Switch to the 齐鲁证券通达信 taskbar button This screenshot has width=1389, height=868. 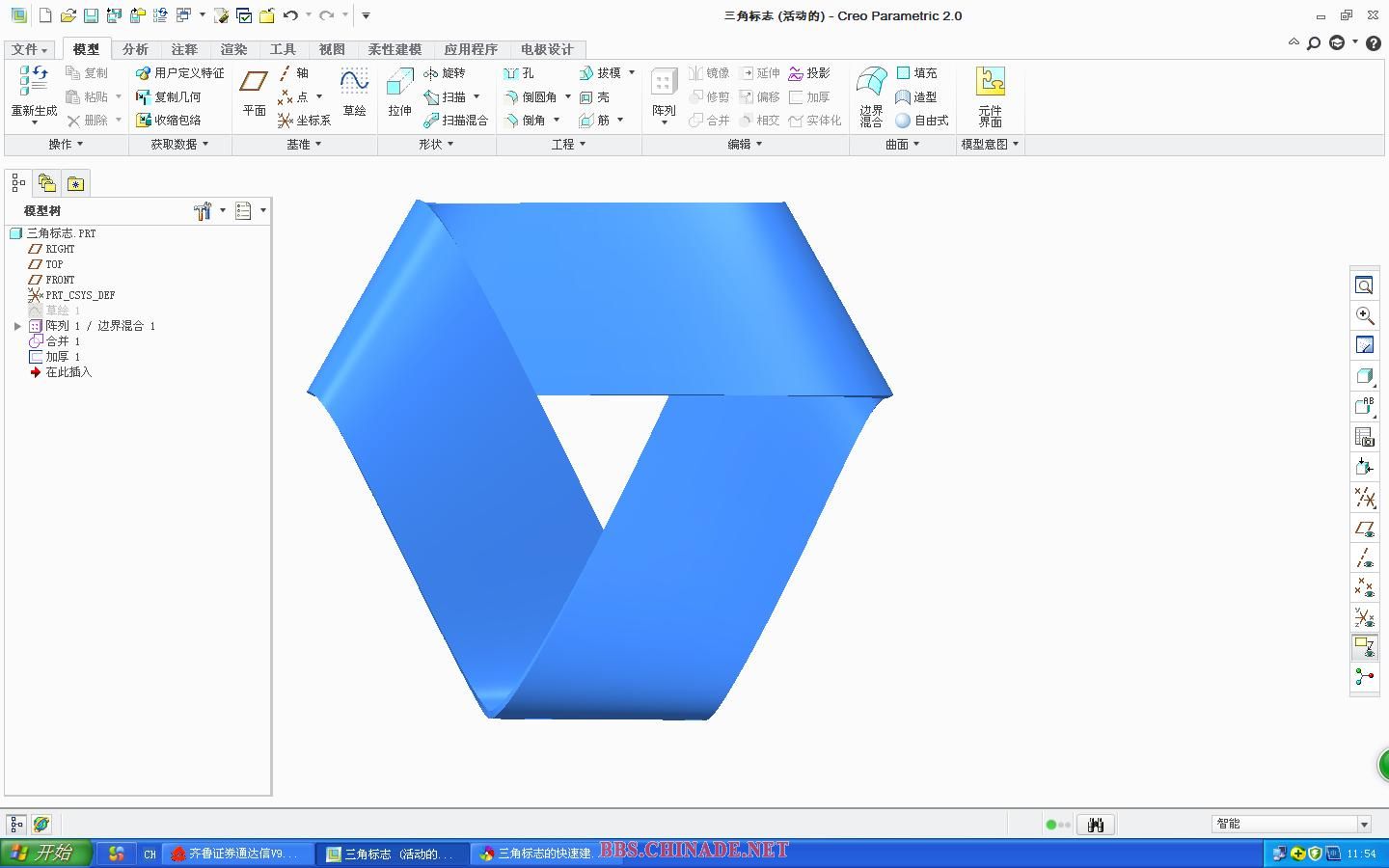[x=239, y=854]
